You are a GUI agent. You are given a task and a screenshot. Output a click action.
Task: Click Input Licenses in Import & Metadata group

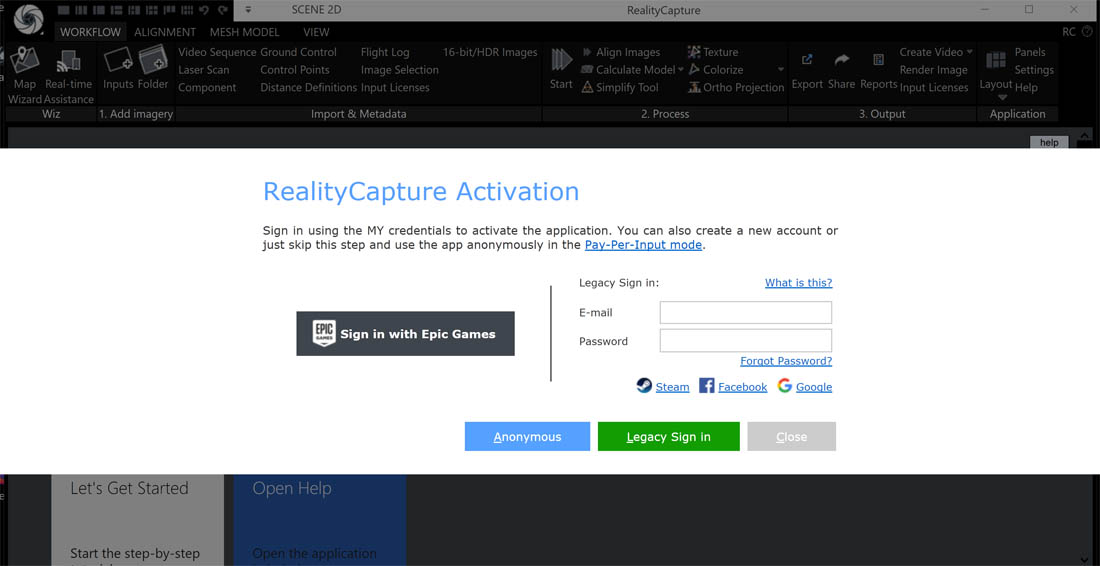(395, 87)
